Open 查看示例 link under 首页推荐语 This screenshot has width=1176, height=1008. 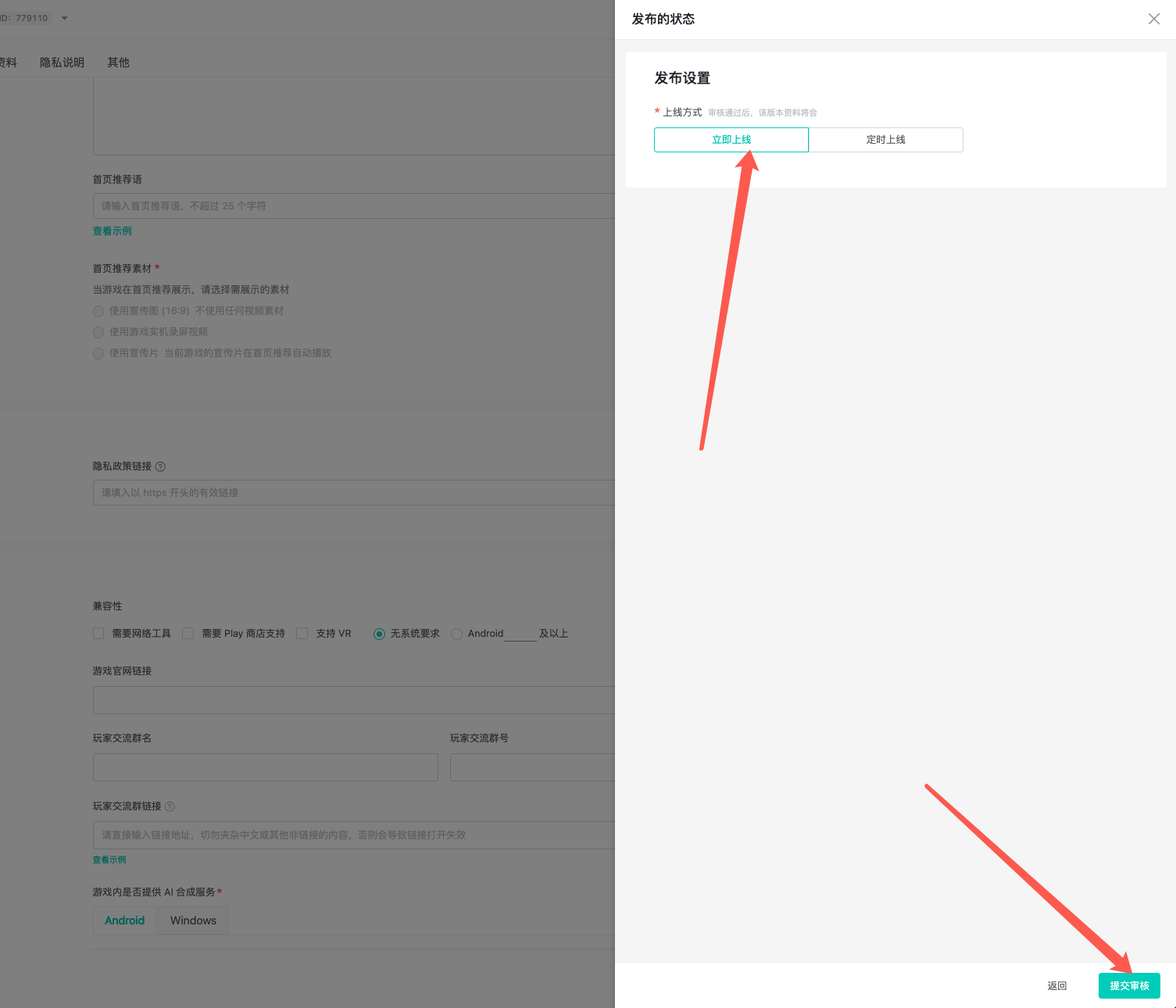click(113, 231)
